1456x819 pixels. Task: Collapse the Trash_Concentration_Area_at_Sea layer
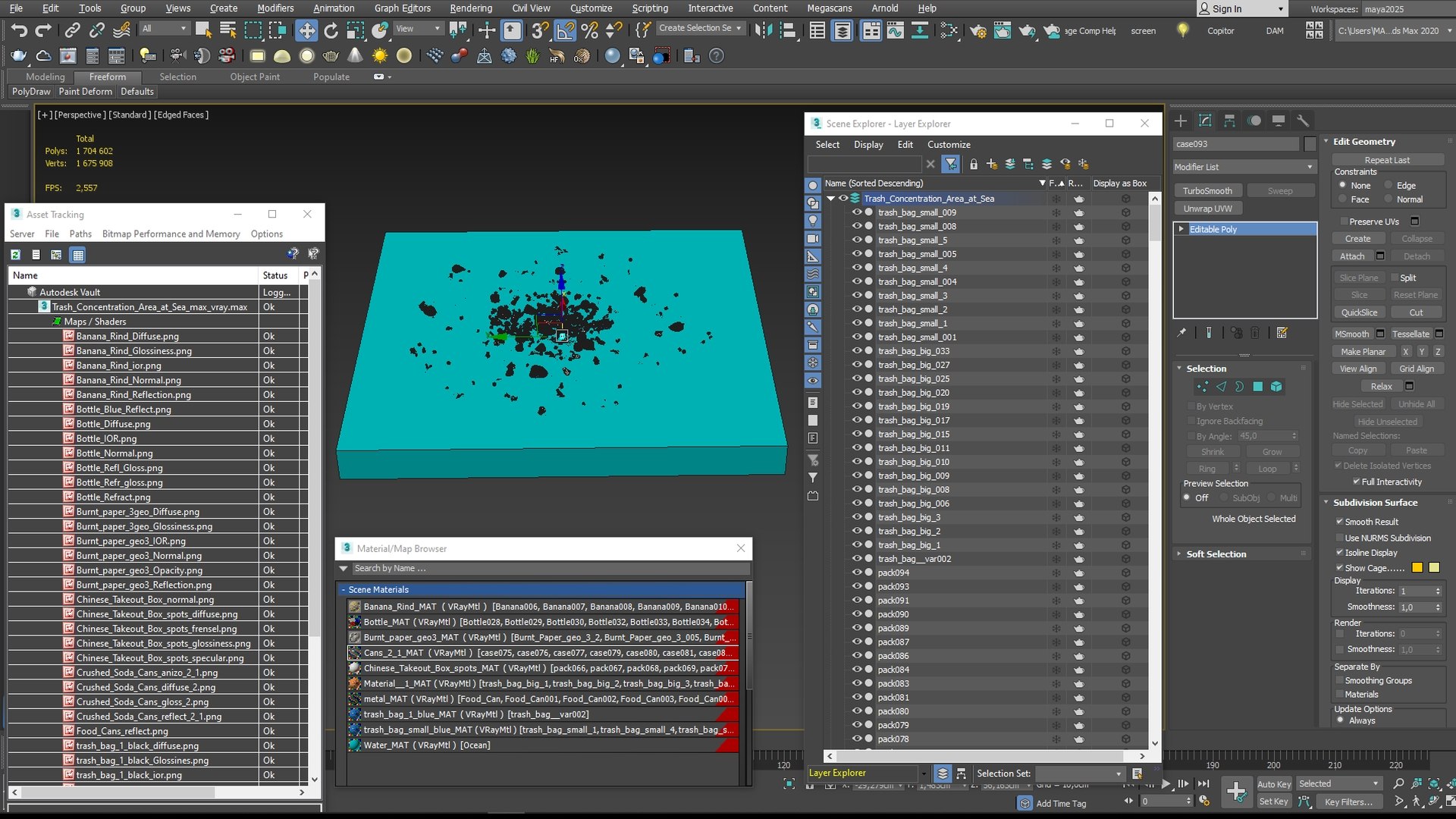coord(830,199)
